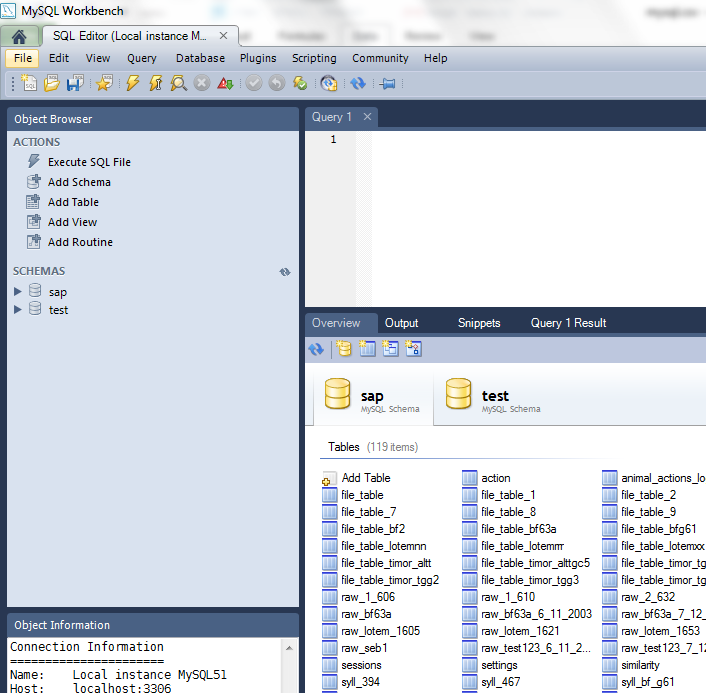Click Add Routine in Actions
Screen dimensions: 706x693
tap(80, 242)
